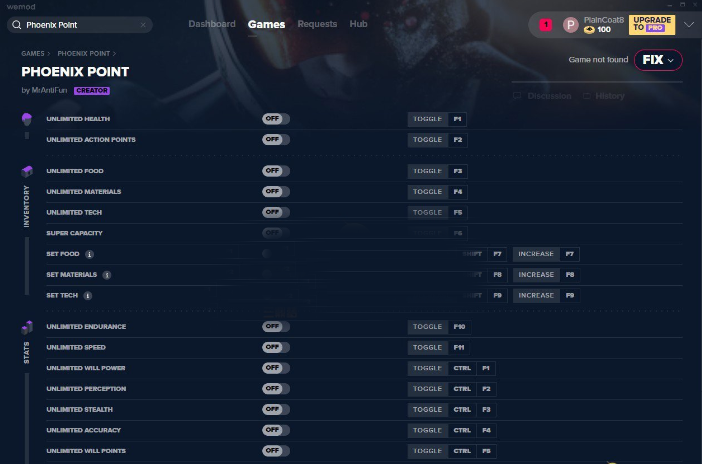Viewport: 702px width, 464px height.
Task: Toggle Unlimited Accuracy switch
Action: tap(276, 430)
